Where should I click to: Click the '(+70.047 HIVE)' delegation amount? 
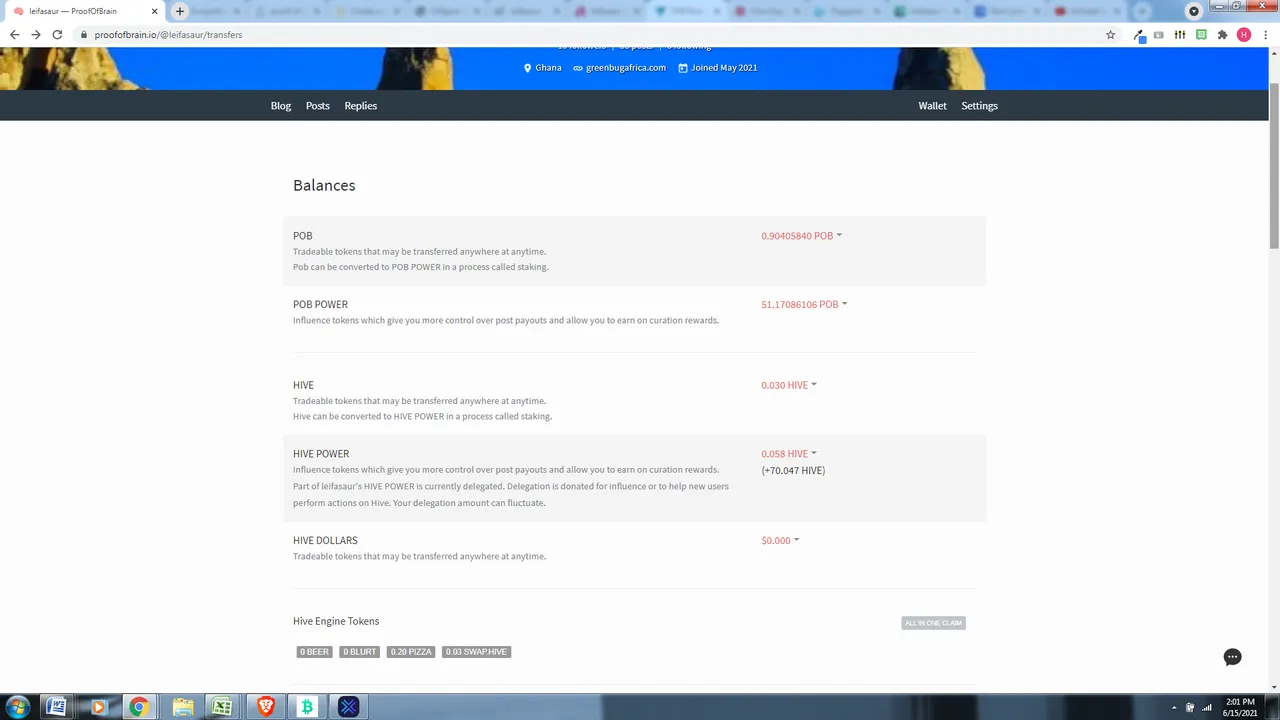click(x=793, y=470)
